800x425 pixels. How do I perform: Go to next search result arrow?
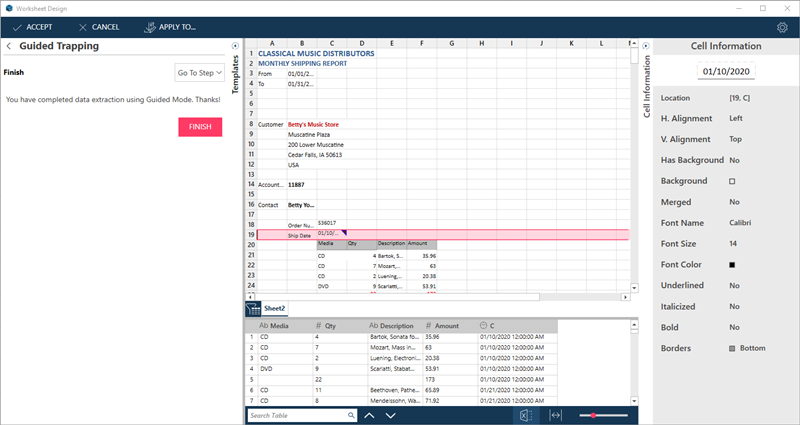pyautogui.click(x=391, y=415)
